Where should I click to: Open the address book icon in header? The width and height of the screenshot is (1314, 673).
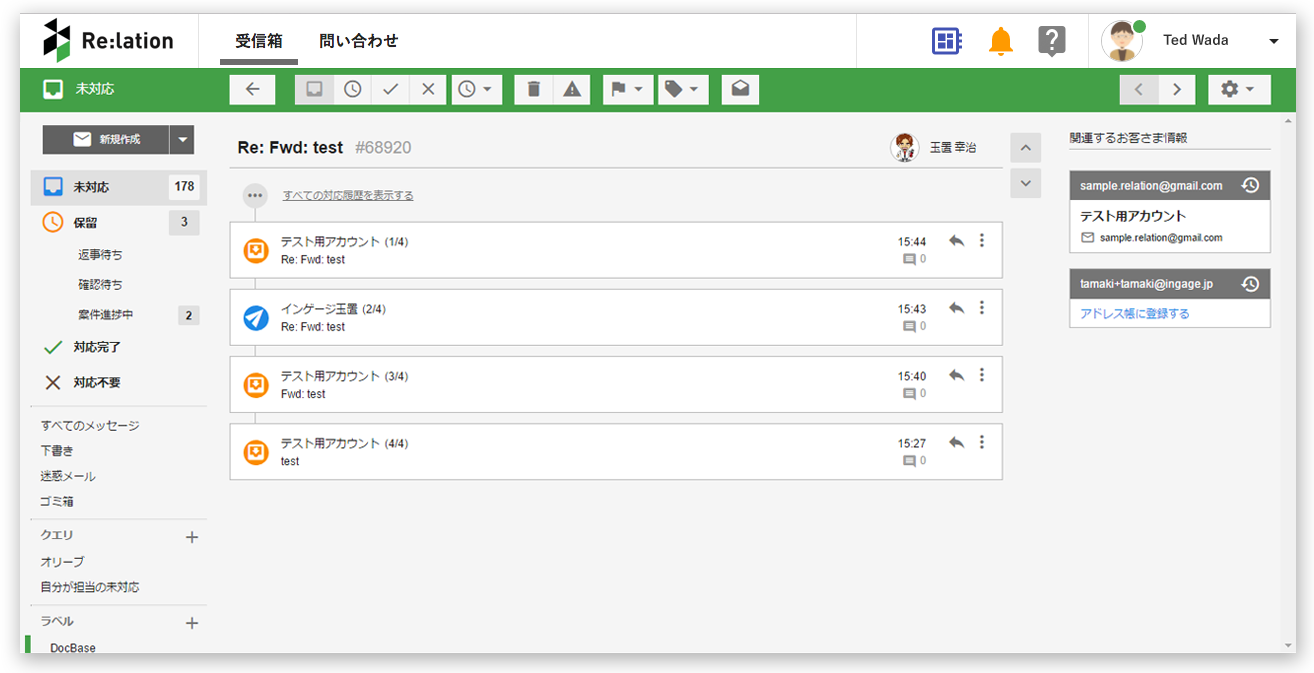[946, 41]
